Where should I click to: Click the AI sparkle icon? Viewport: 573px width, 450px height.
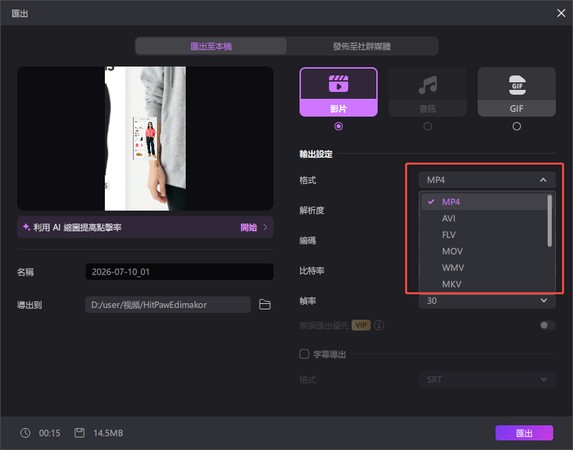(26, 227)
